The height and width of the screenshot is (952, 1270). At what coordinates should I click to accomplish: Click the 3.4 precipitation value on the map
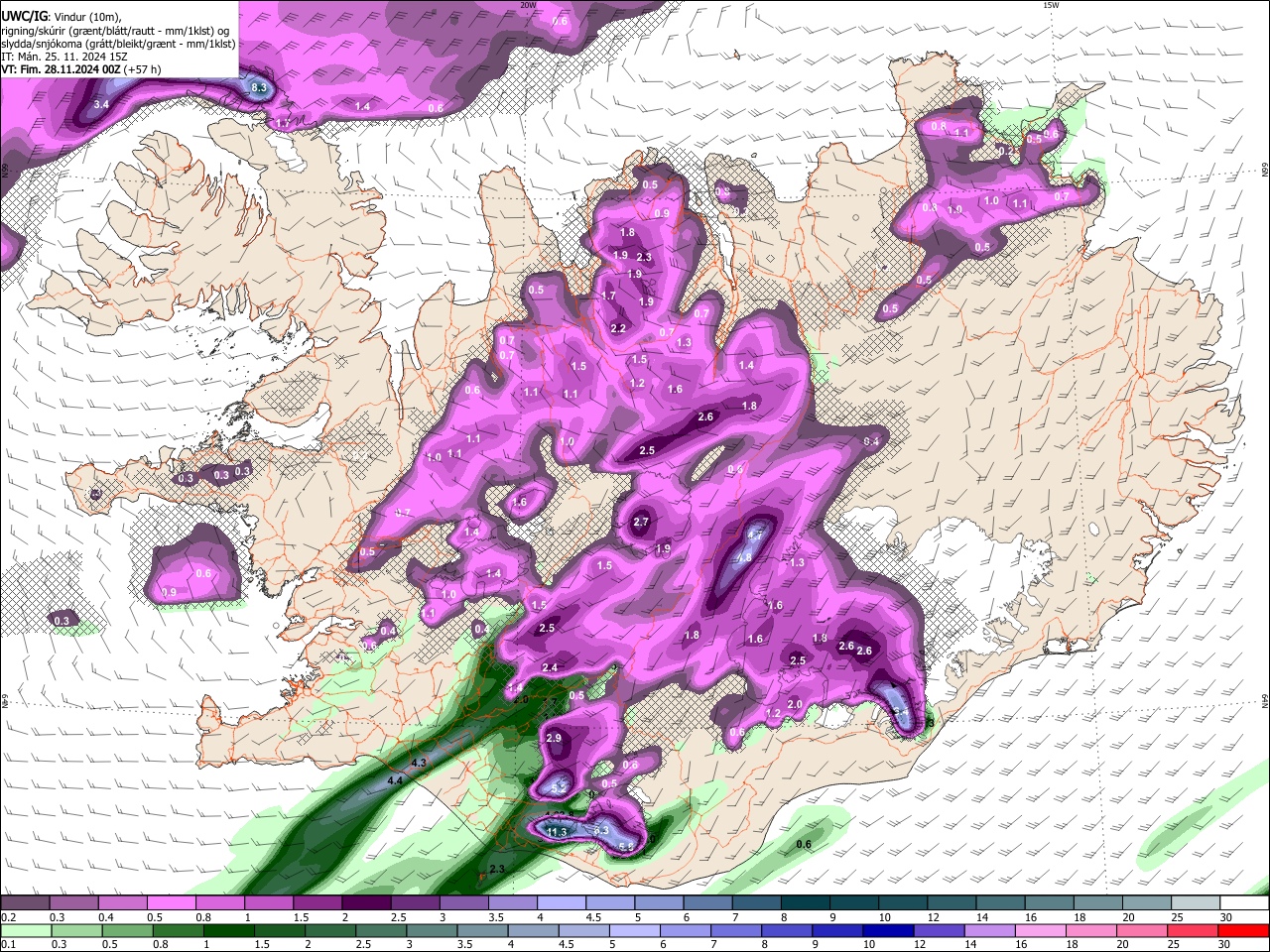[100, 104]
